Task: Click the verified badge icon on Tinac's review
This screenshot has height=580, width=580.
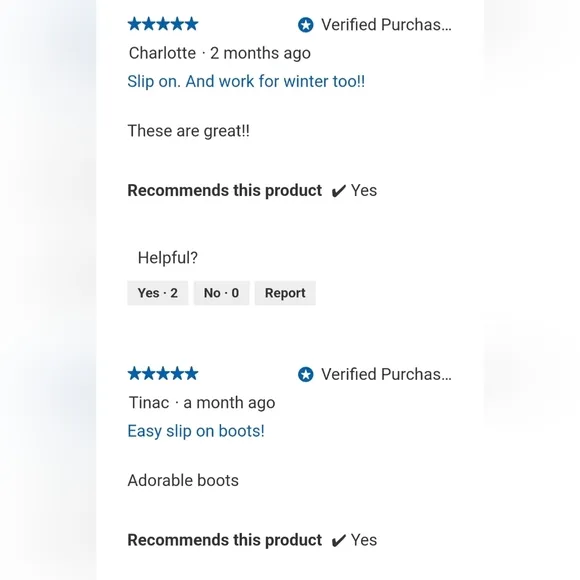Action: 306,374
